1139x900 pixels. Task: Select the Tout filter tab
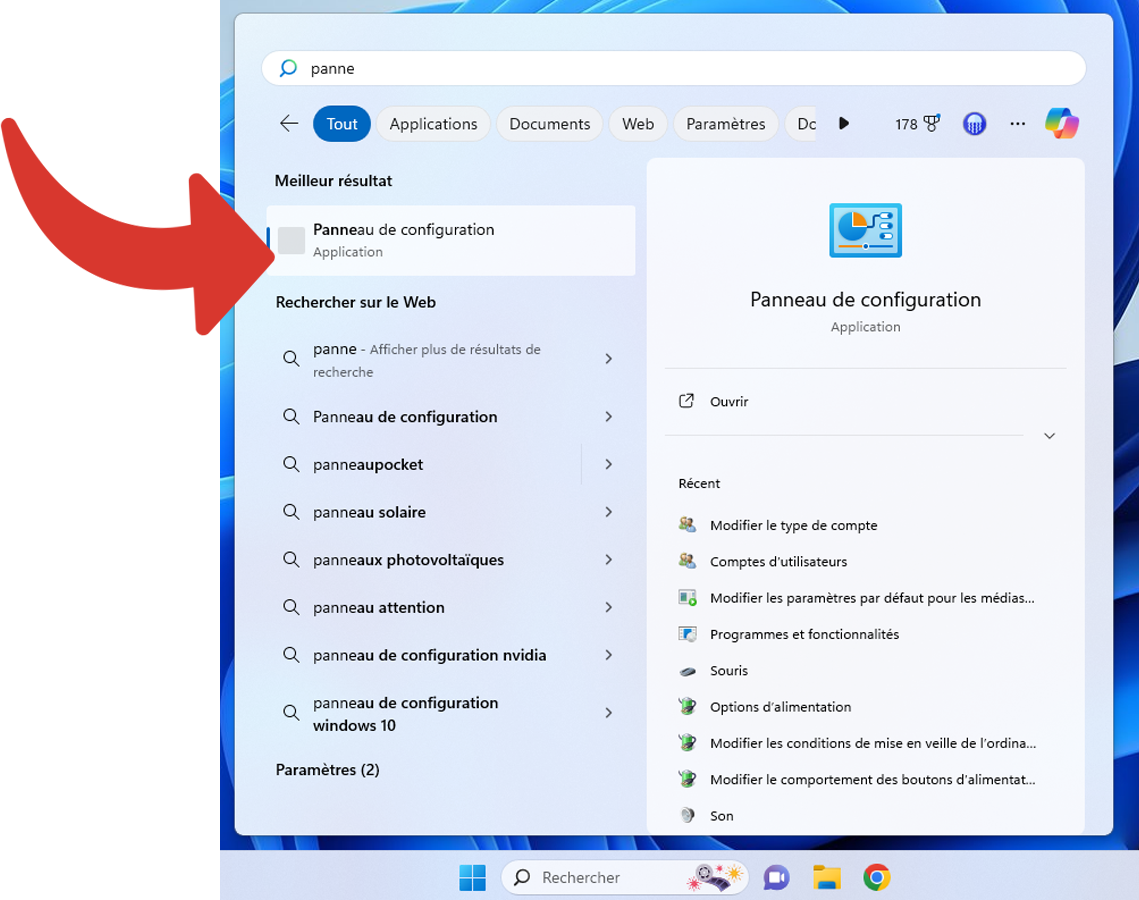341,123
